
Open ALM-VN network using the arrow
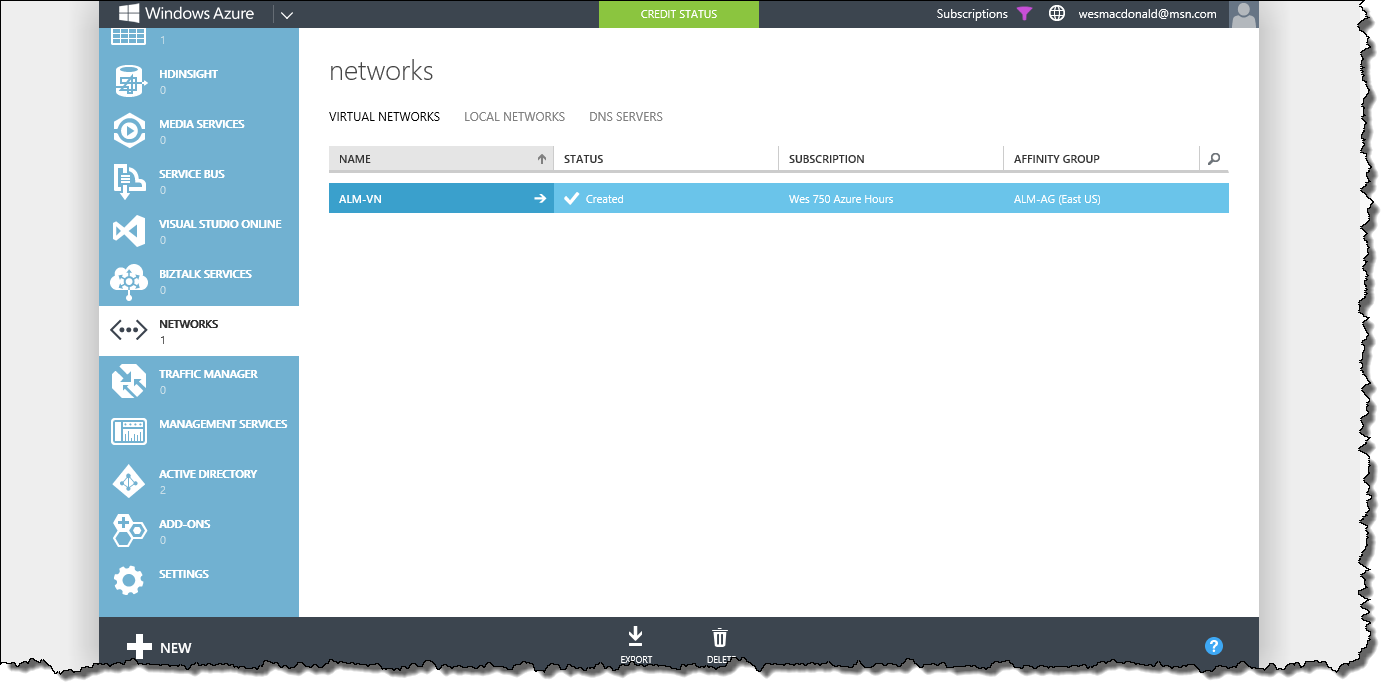click(540, 199)
